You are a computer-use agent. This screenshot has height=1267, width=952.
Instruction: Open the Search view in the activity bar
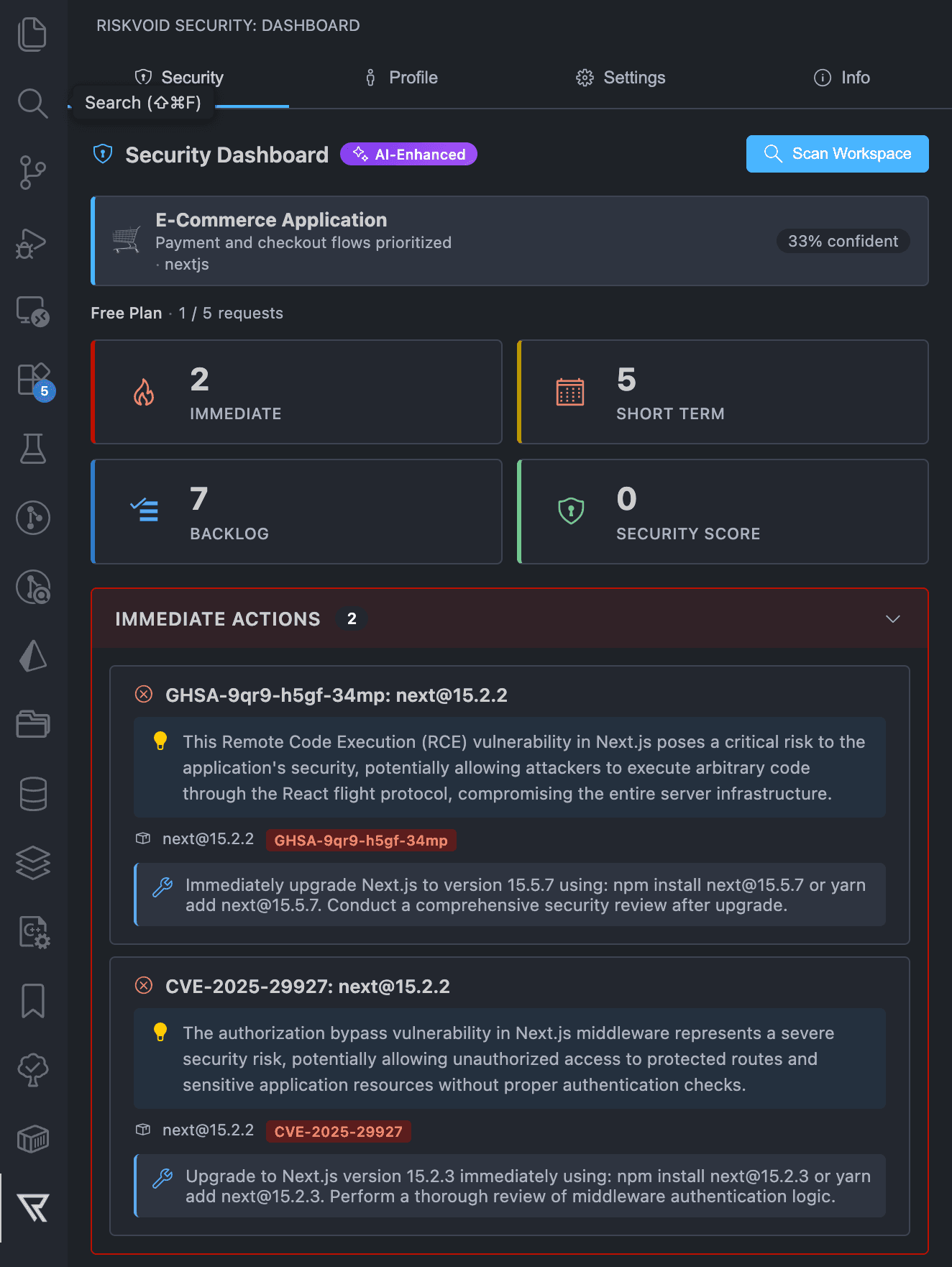(33, 104)
